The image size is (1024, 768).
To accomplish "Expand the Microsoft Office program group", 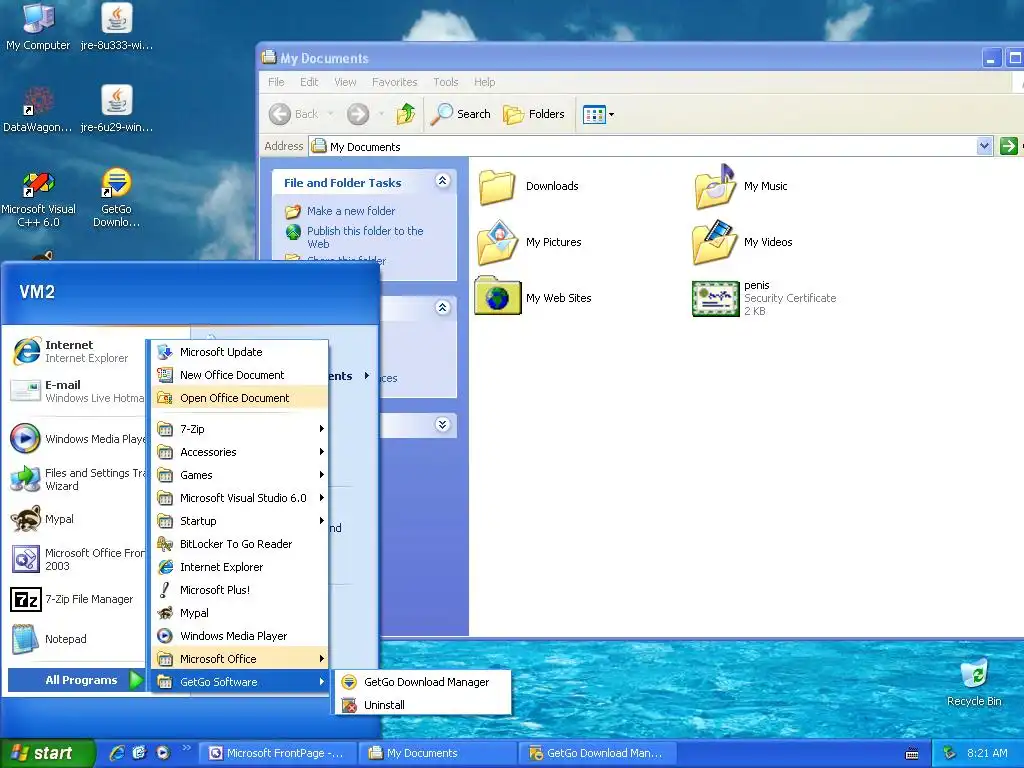I will 240,659.
